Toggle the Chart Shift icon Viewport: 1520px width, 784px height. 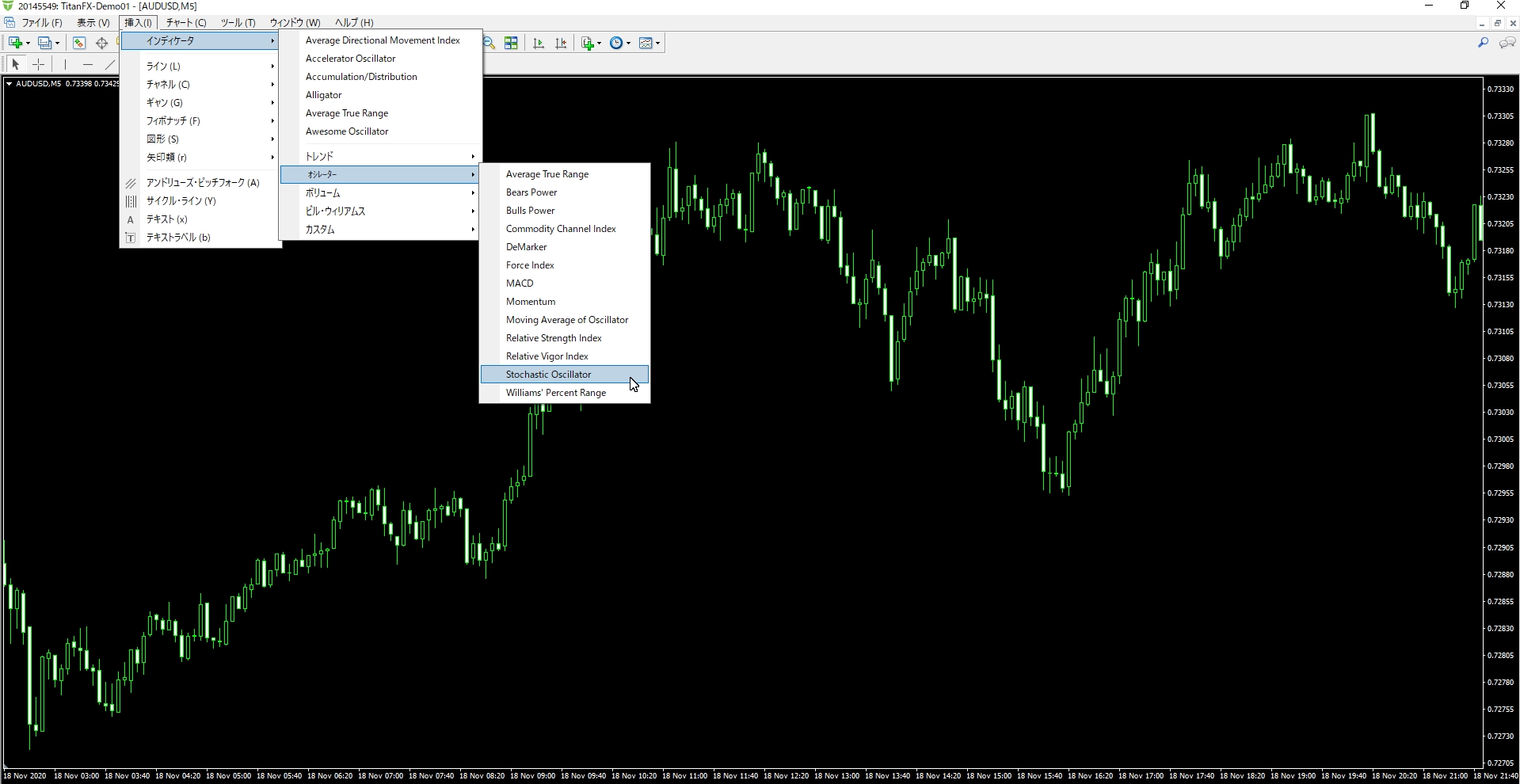pos(561,43)
